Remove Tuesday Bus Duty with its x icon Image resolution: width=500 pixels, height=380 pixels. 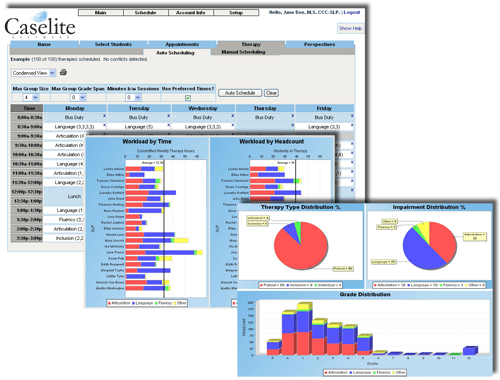(169, 116)
